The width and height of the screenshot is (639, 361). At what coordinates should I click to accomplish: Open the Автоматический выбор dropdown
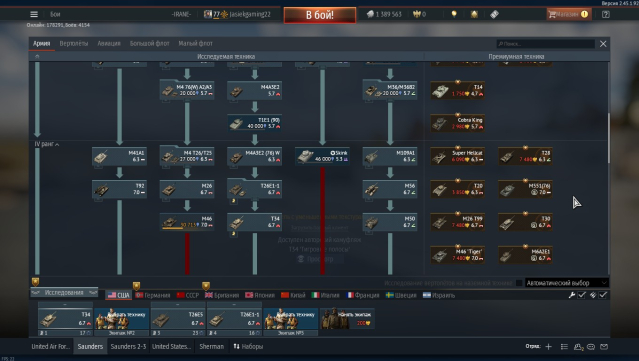click(566, 283)
